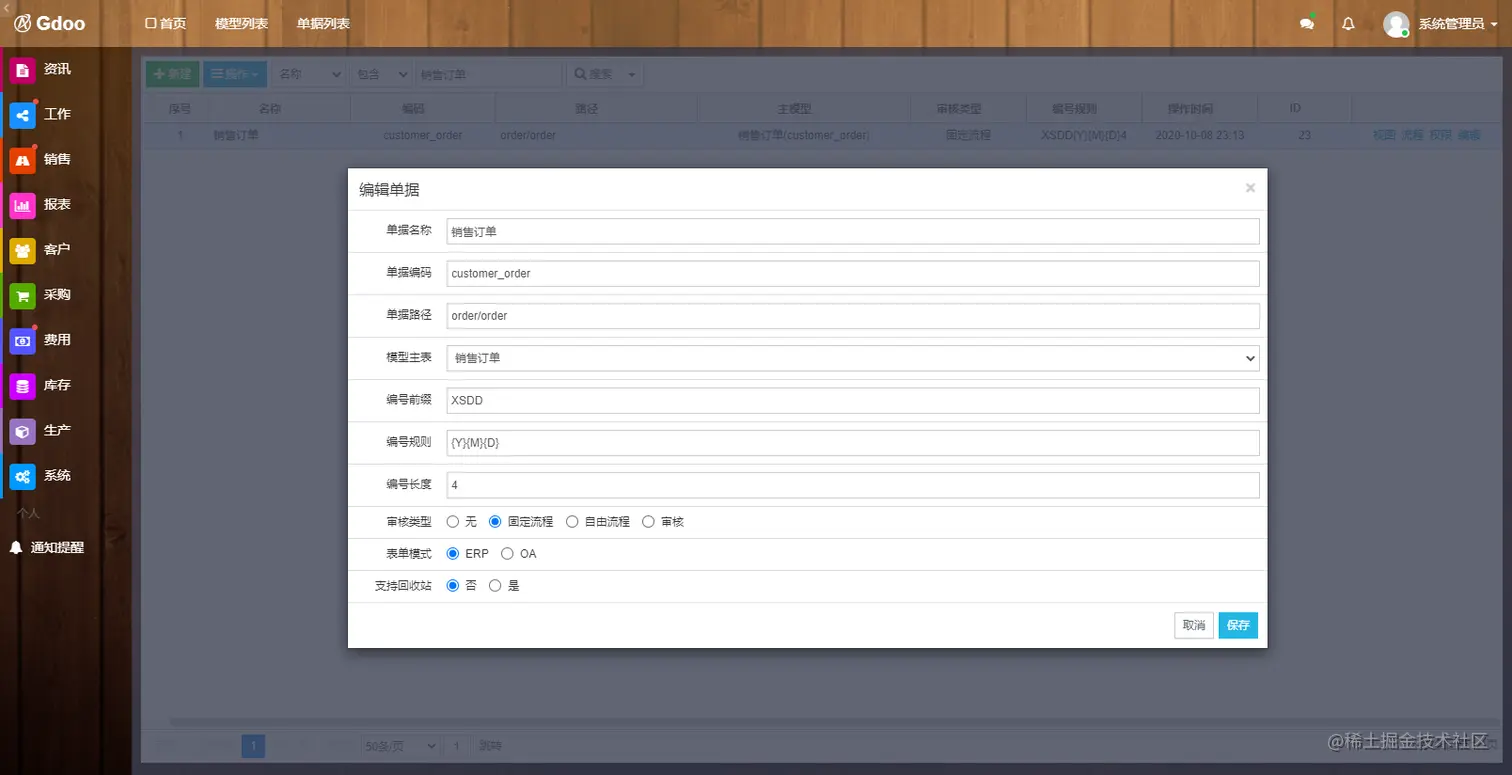This screenshot has height=775, width=1512.
Task: Close the 编辑单据 dialog with X
Action: click(x=1250, y=188)
